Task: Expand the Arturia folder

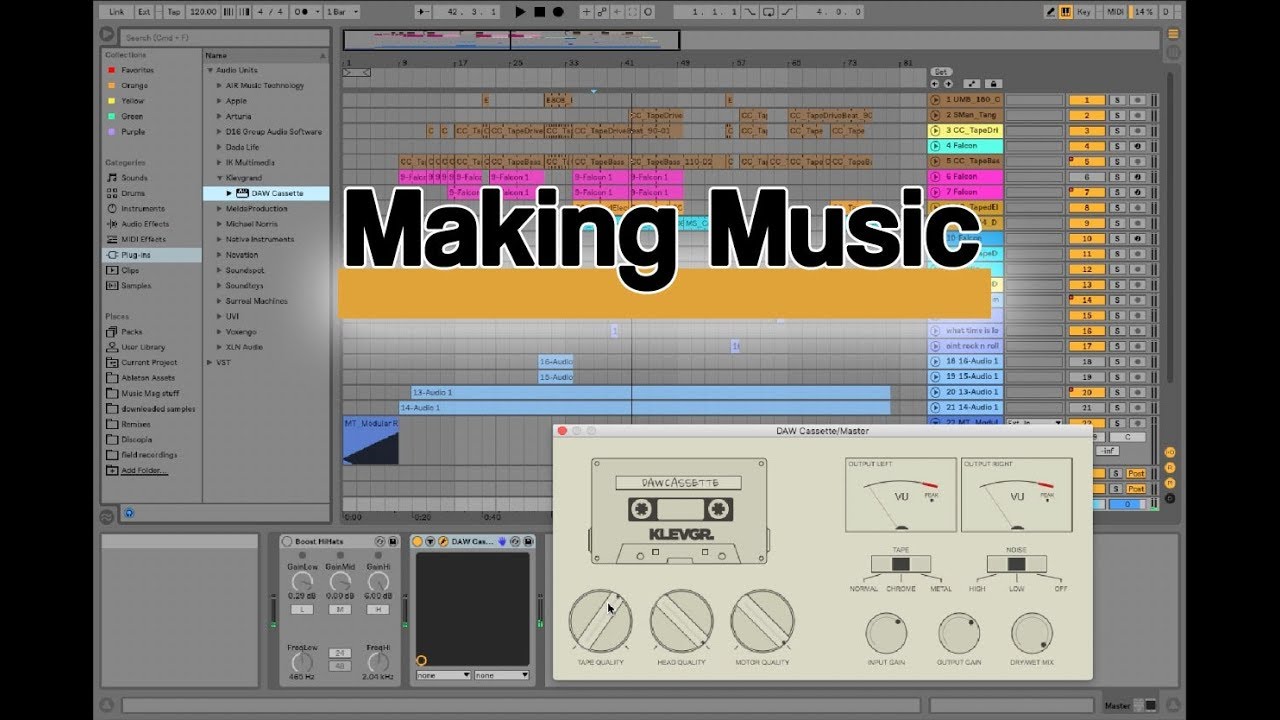Action: (x=219, y=117)
